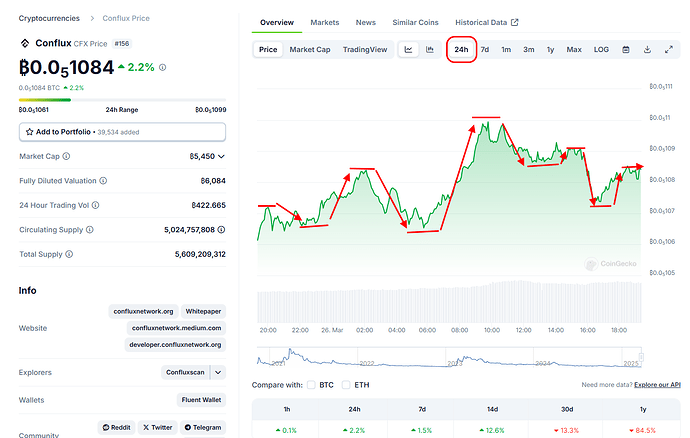
Task: Open Confluxscan explorer link
Action: coord(185,372)
